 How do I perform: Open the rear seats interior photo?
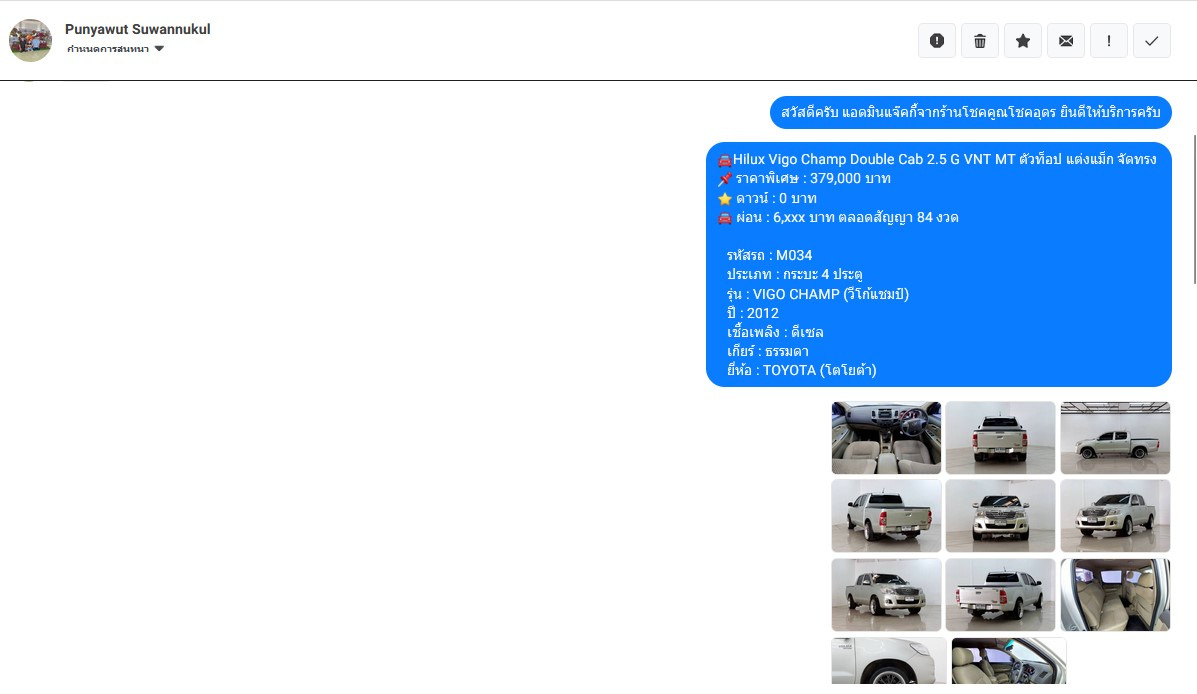1115,595
